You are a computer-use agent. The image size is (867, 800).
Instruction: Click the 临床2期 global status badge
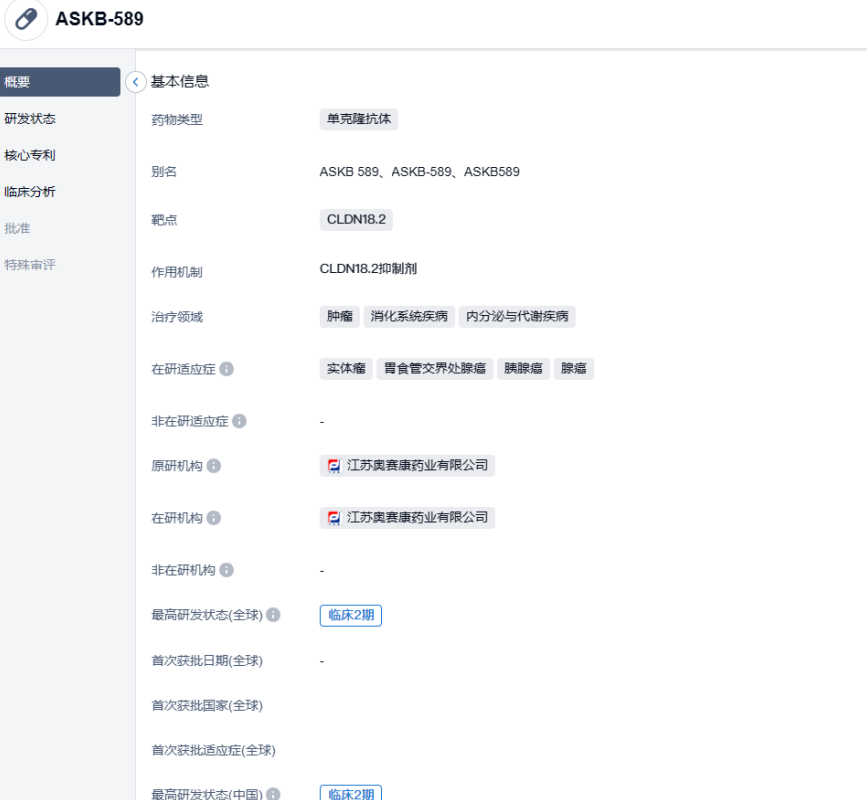[350, 615]
